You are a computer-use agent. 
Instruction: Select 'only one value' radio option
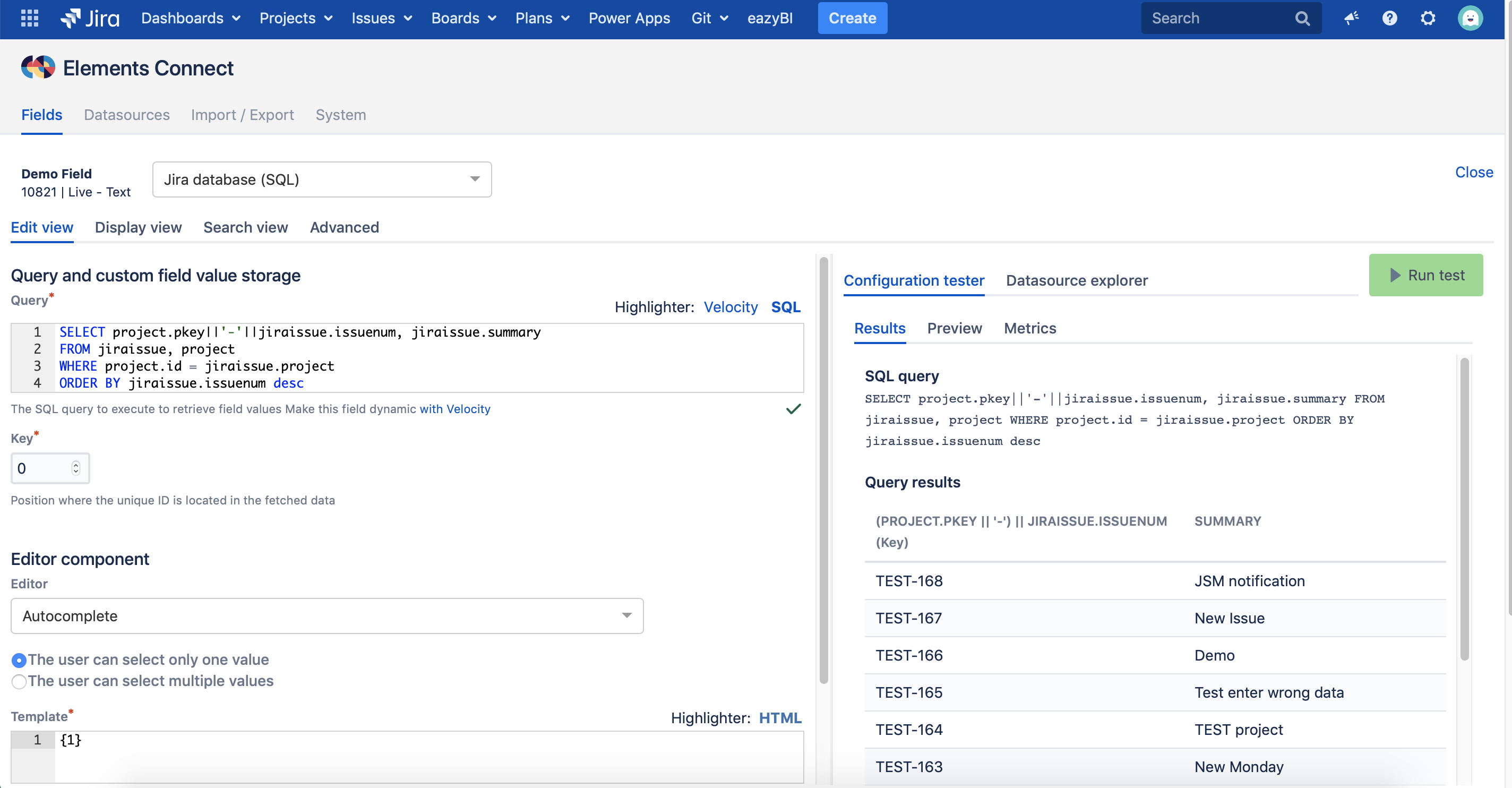click(19, 660)
